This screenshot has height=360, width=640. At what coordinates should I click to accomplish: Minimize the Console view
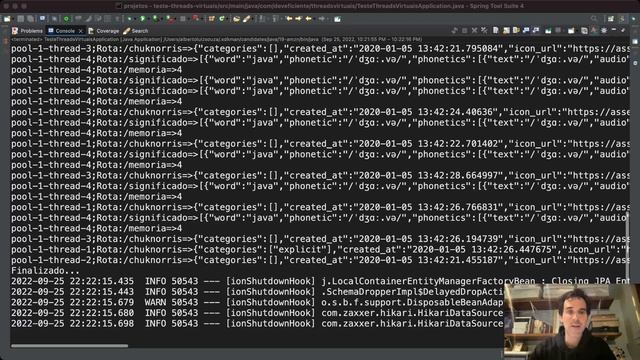(614, 29)
